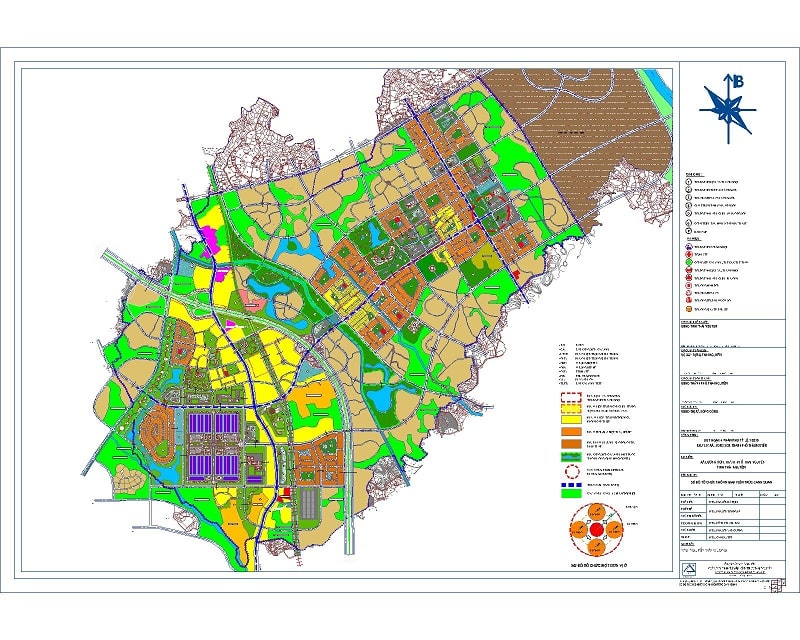Click the blue north compass rose
Image resolution: width=800 pixels, height=640 pixels.
727,107
